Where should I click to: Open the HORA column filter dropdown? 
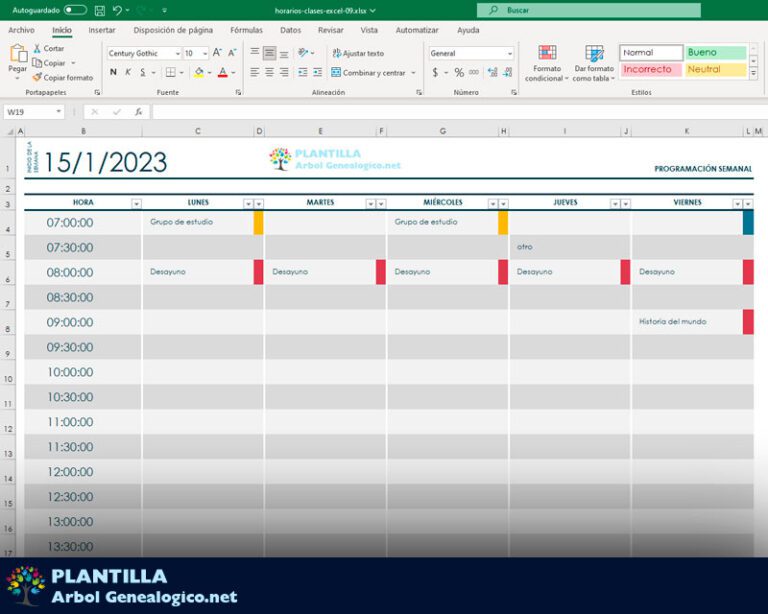pyautogui.click(x=137, y=204)
